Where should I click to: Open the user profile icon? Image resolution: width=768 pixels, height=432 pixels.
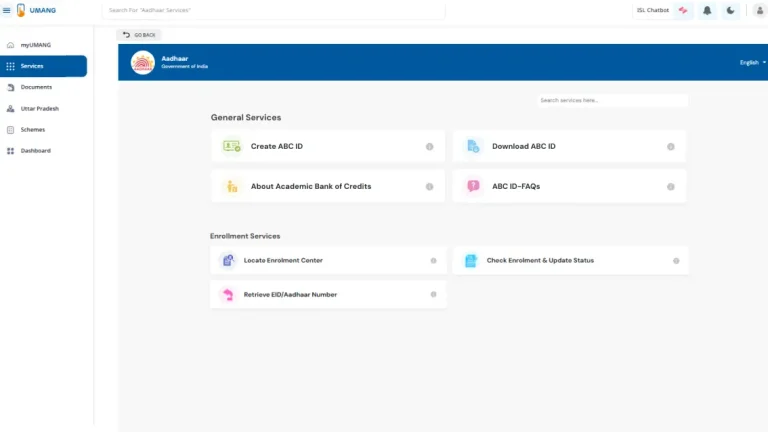pyautogui.click(x=760, y=10)
